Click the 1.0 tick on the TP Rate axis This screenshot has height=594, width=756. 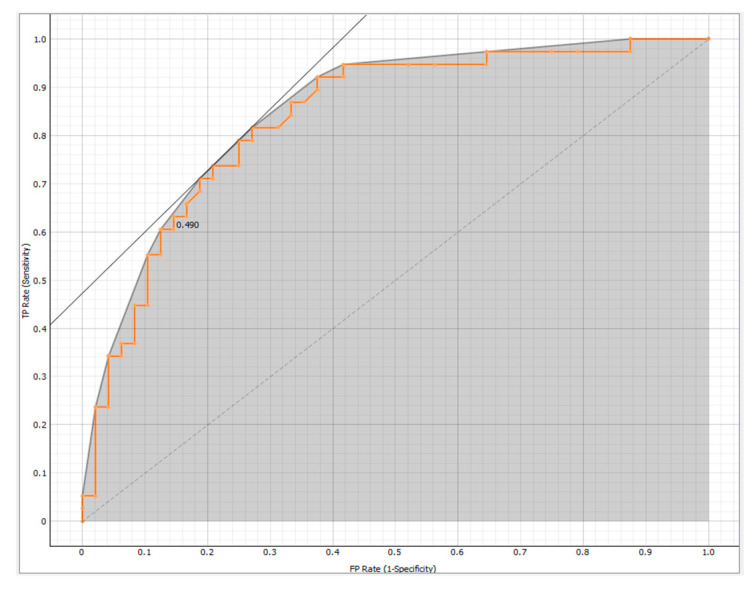click(x=40, y=40)
